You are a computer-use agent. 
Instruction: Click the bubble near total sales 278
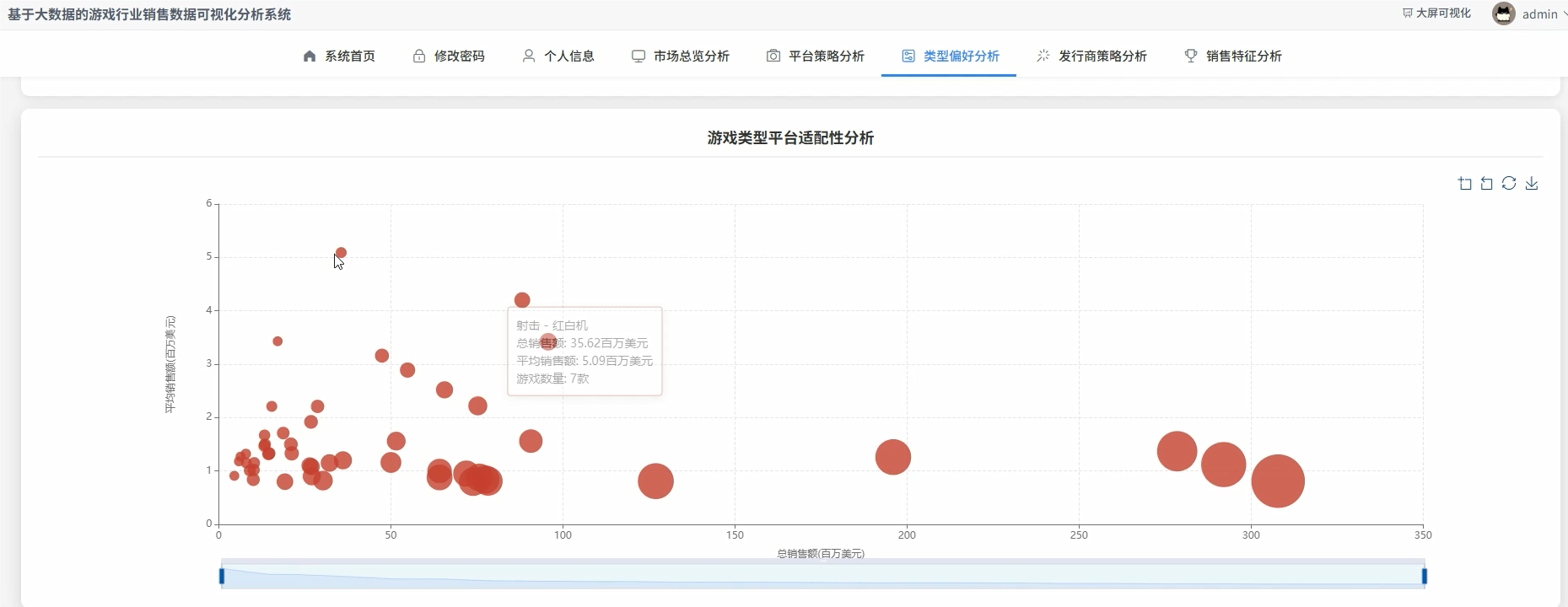point(1177,451)
